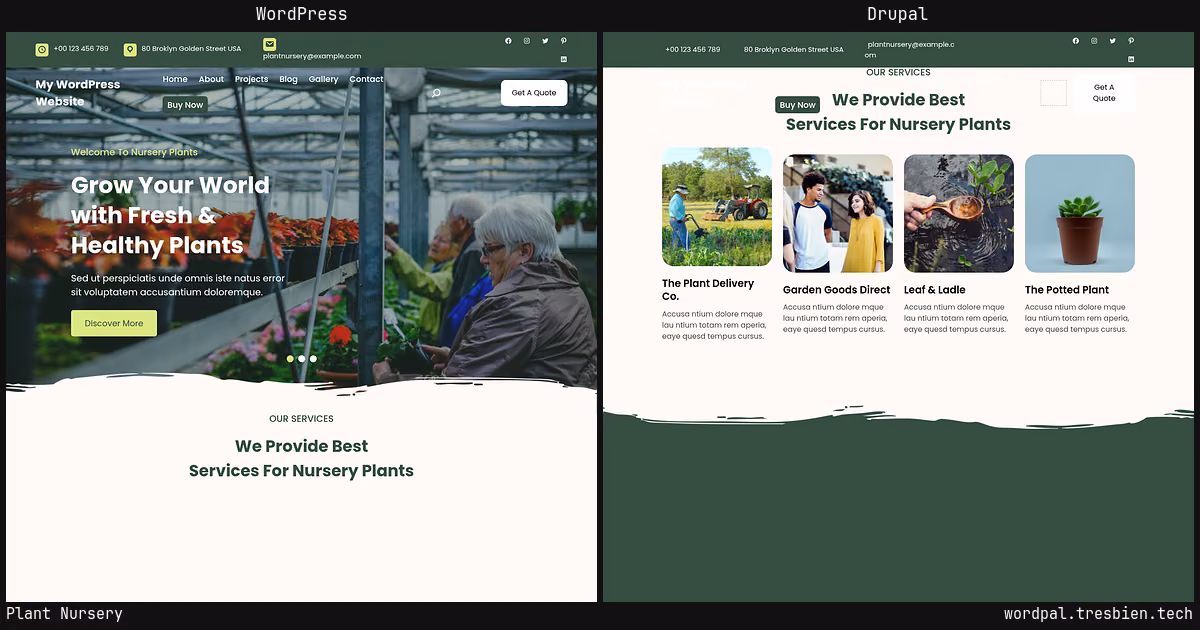Screen dimensions: 1200x630
Task: Click Get A Quote button in WordPress pane
Action: [534, 93]
